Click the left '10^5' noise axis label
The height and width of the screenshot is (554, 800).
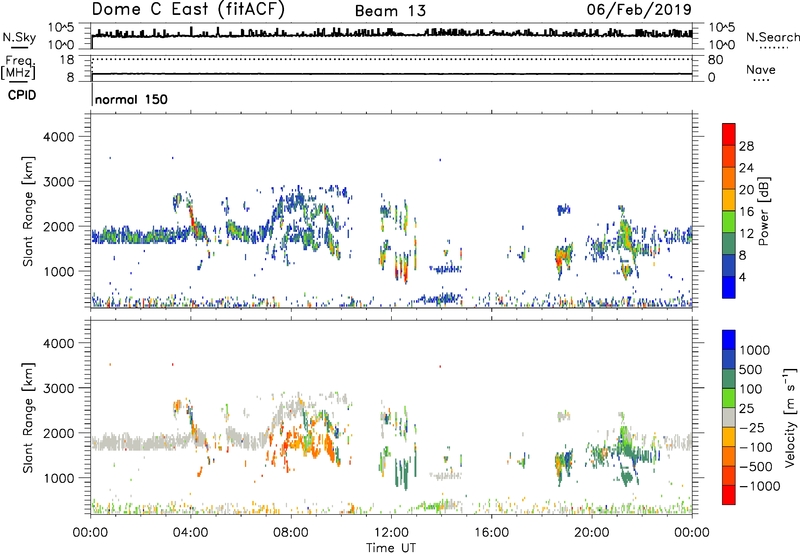coord(62,27)
